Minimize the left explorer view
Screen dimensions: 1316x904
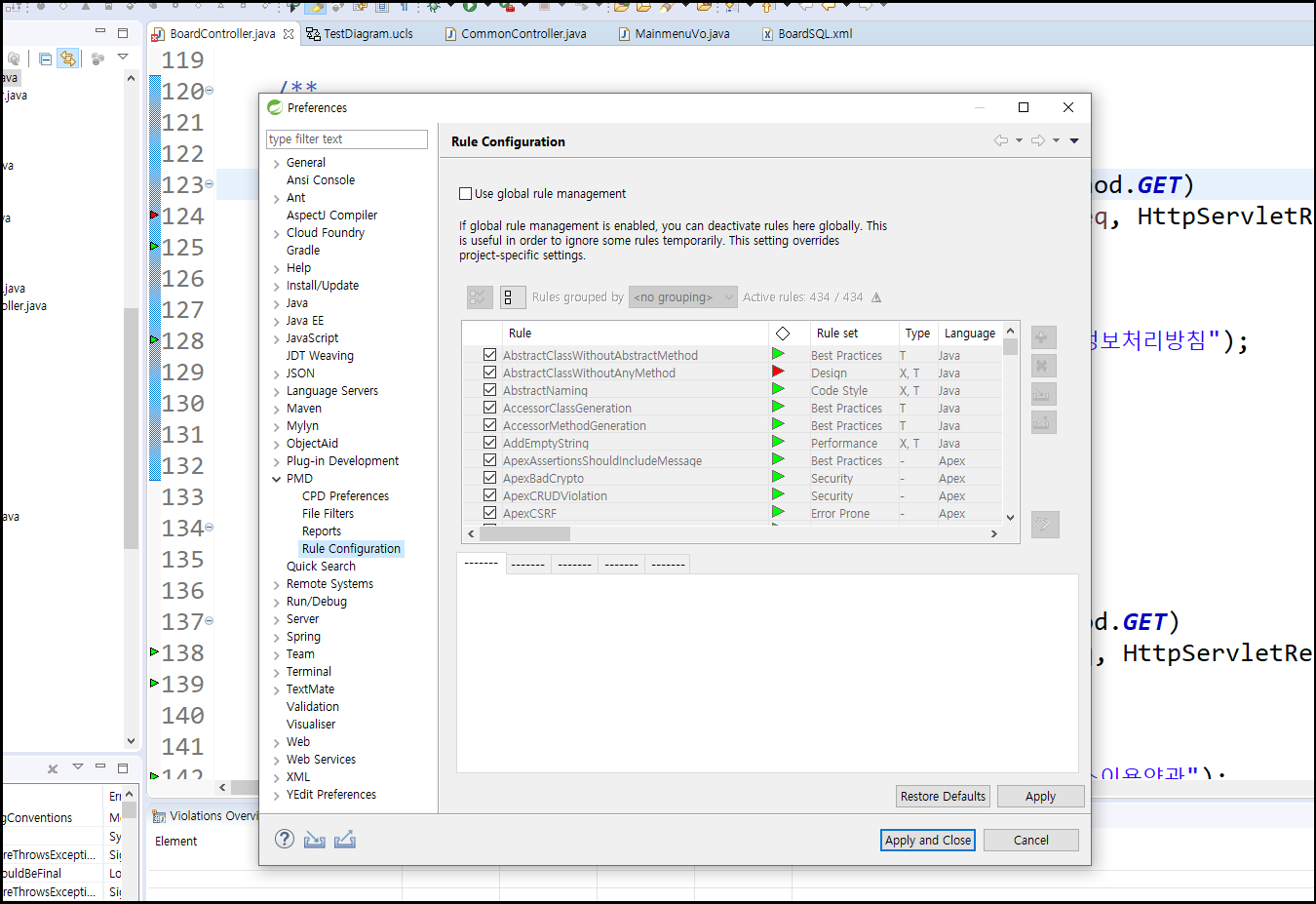[99, 32]
